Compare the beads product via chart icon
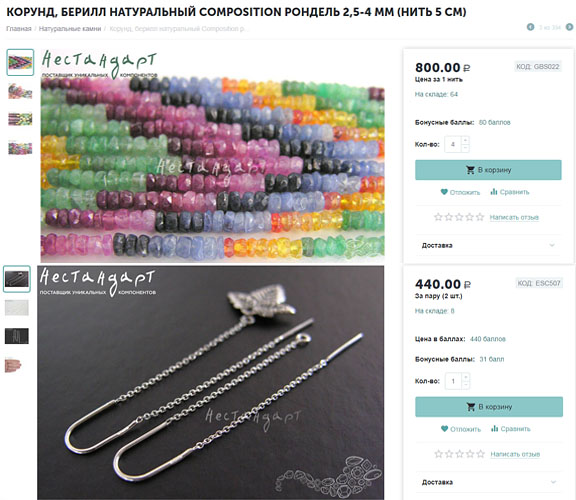Screen dimensions: 576x500 click(x=494, y=192)
